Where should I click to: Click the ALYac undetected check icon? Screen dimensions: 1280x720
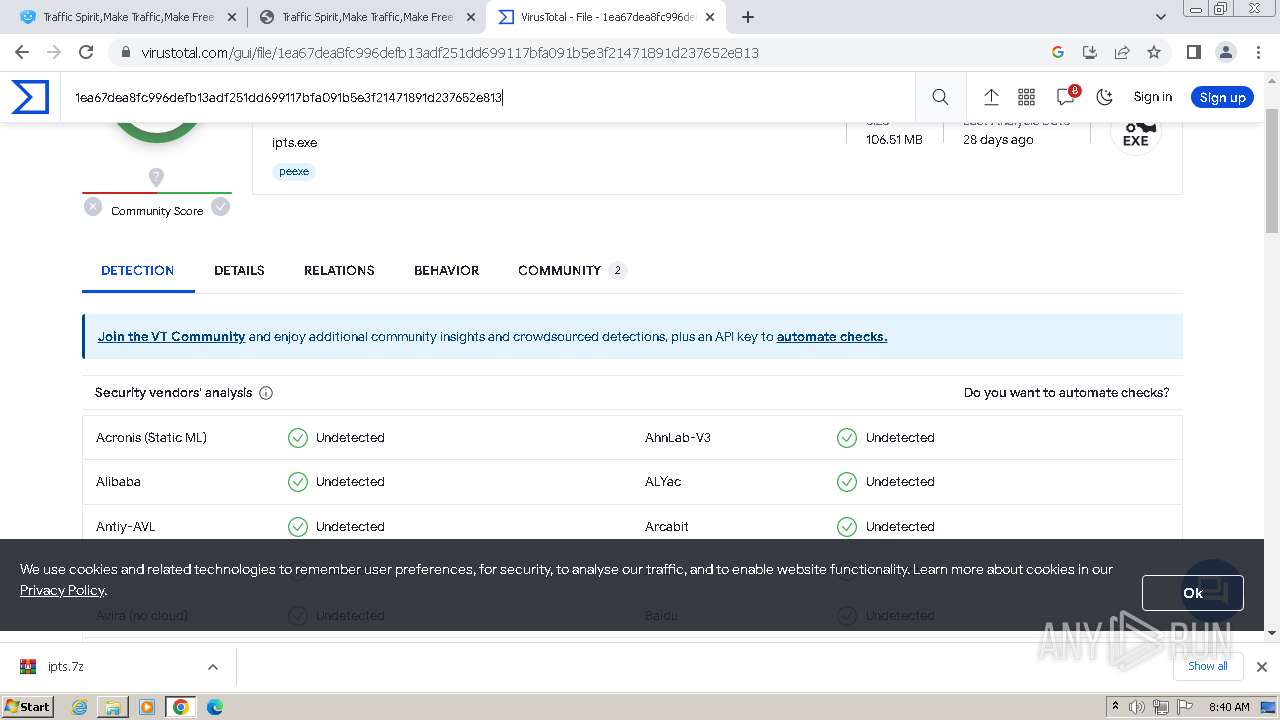[x=847, y=482]
